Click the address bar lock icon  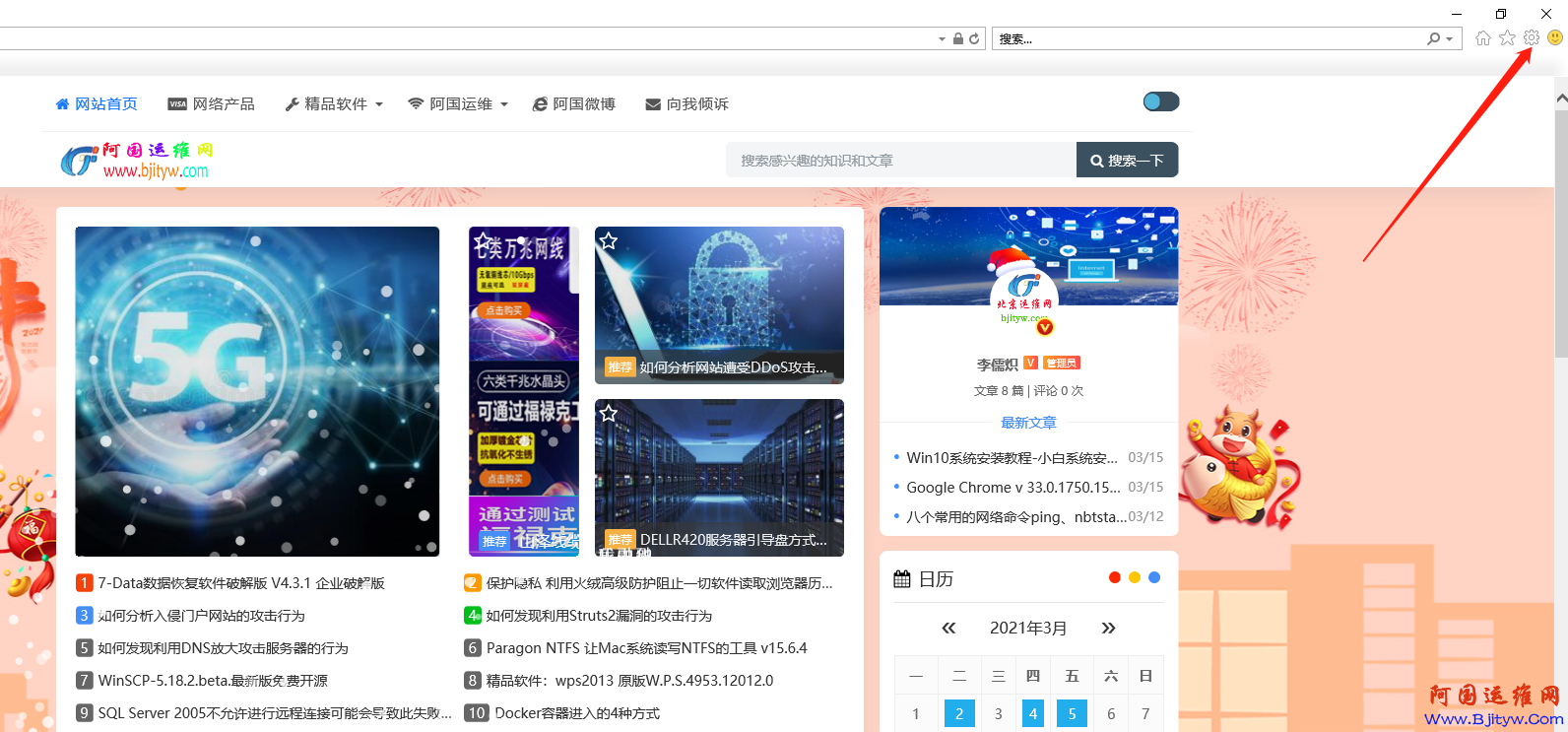tap(957, 38)
